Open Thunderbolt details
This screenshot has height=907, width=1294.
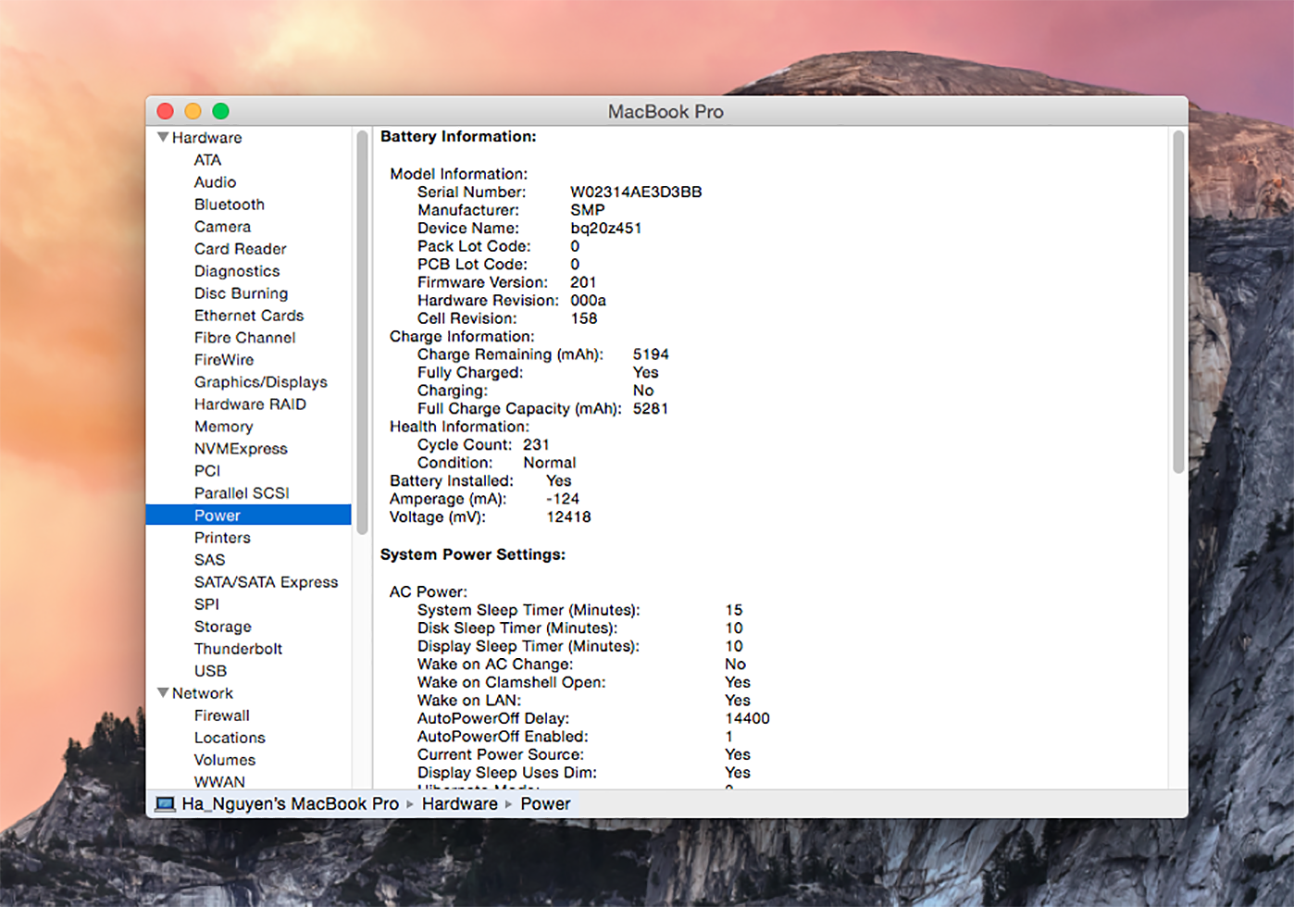click(x=238, y=649)
